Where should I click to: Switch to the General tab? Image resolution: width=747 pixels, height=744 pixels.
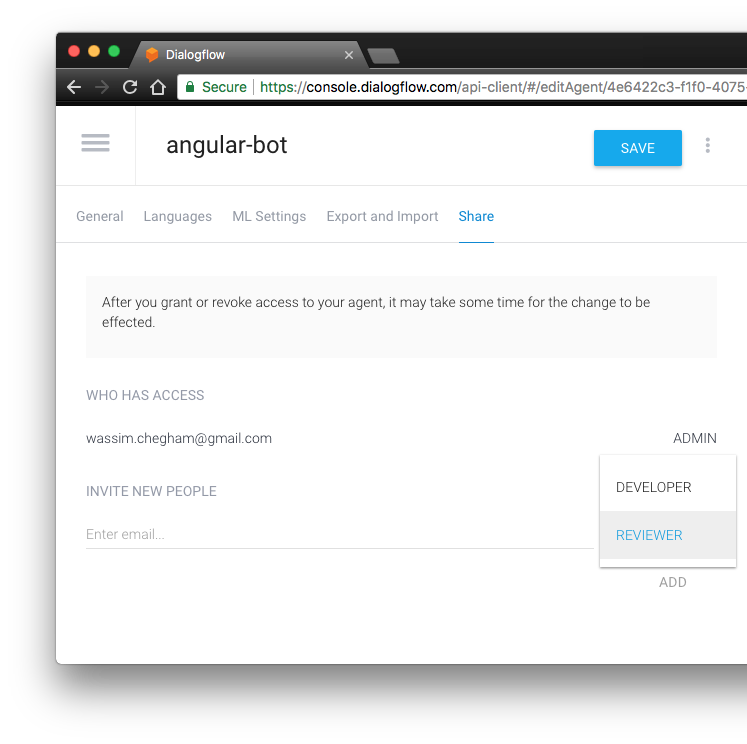tap(100, 216)
